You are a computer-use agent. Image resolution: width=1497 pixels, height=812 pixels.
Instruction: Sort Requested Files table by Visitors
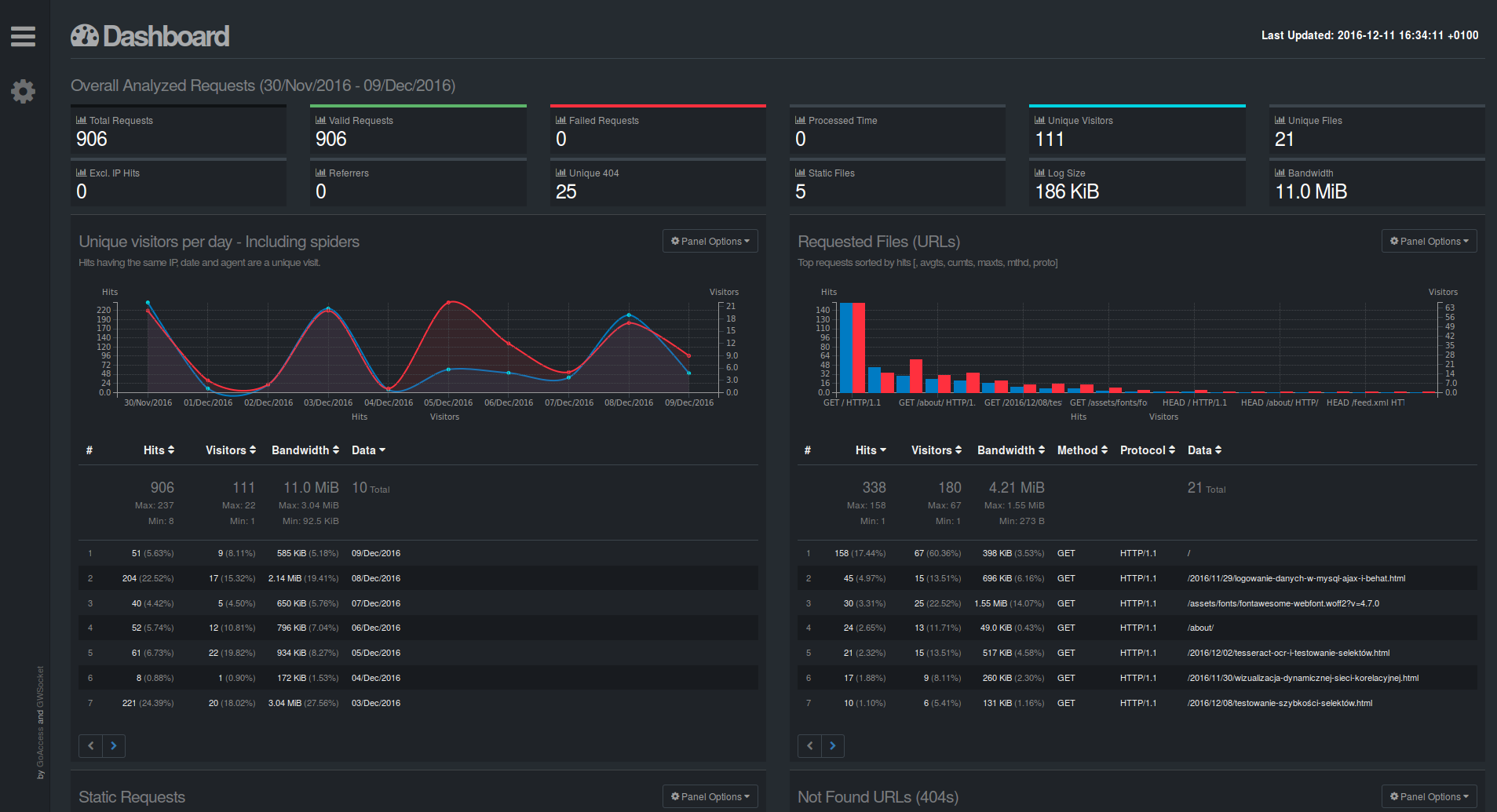937,450
